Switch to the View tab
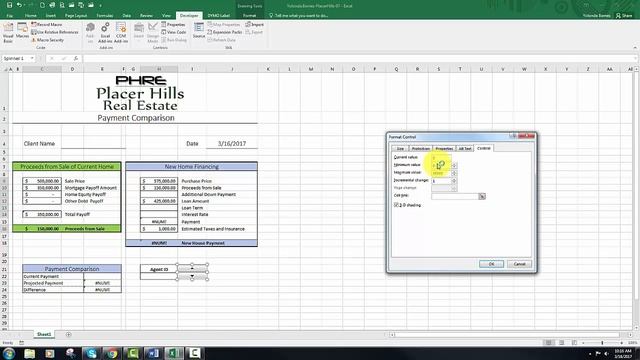Image resolution: width=640 pixels, height=360 pixels. point(166,16)
